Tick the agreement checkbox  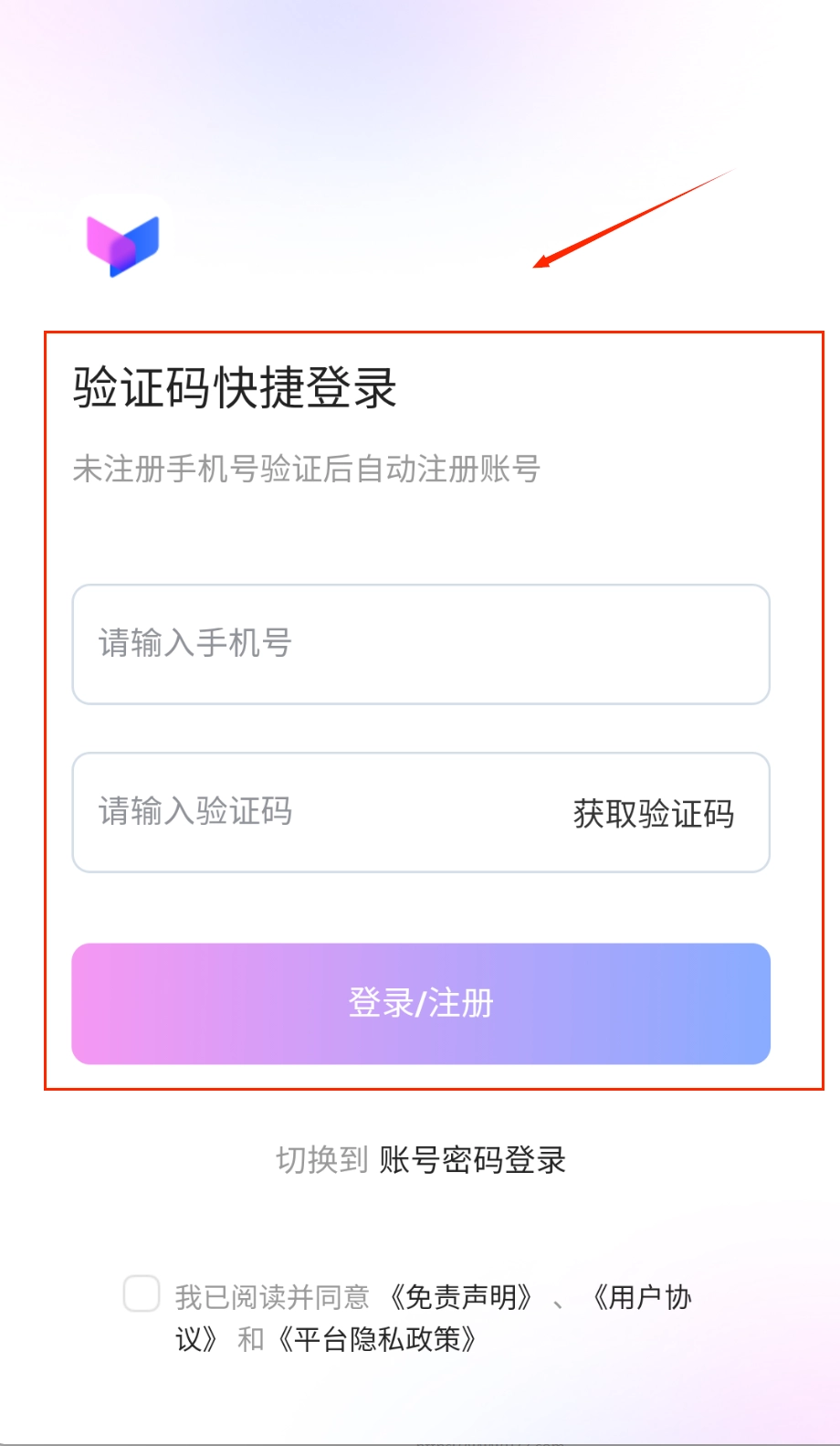tap(142, 1293)
